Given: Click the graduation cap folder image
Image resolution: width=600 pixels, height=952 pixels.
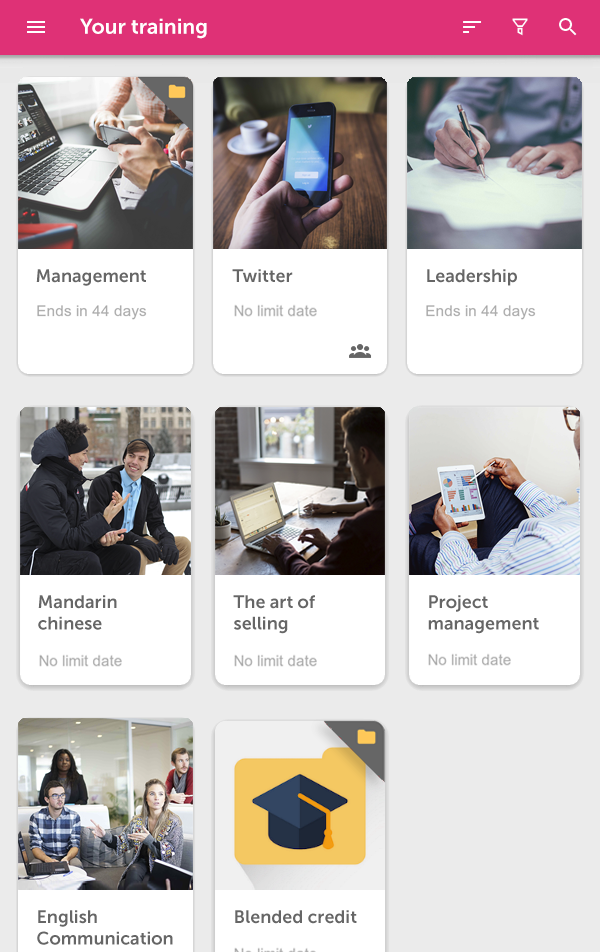Looking at the screenshot, I should [x=300, y=806].
